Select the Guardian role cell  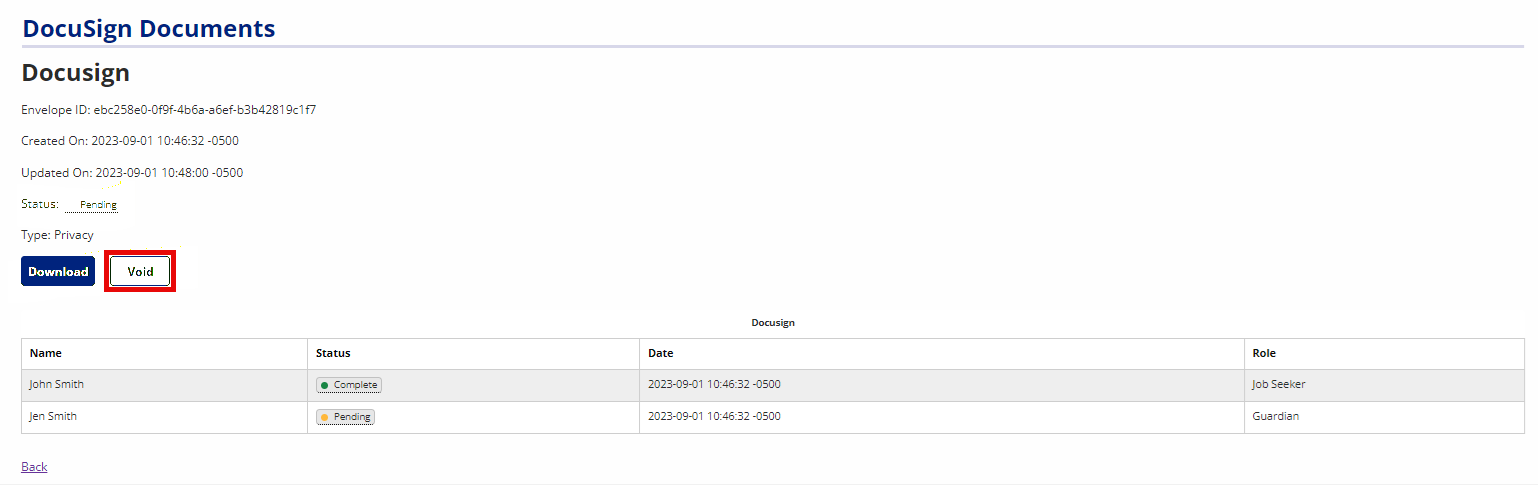(x=1384, y=417)
